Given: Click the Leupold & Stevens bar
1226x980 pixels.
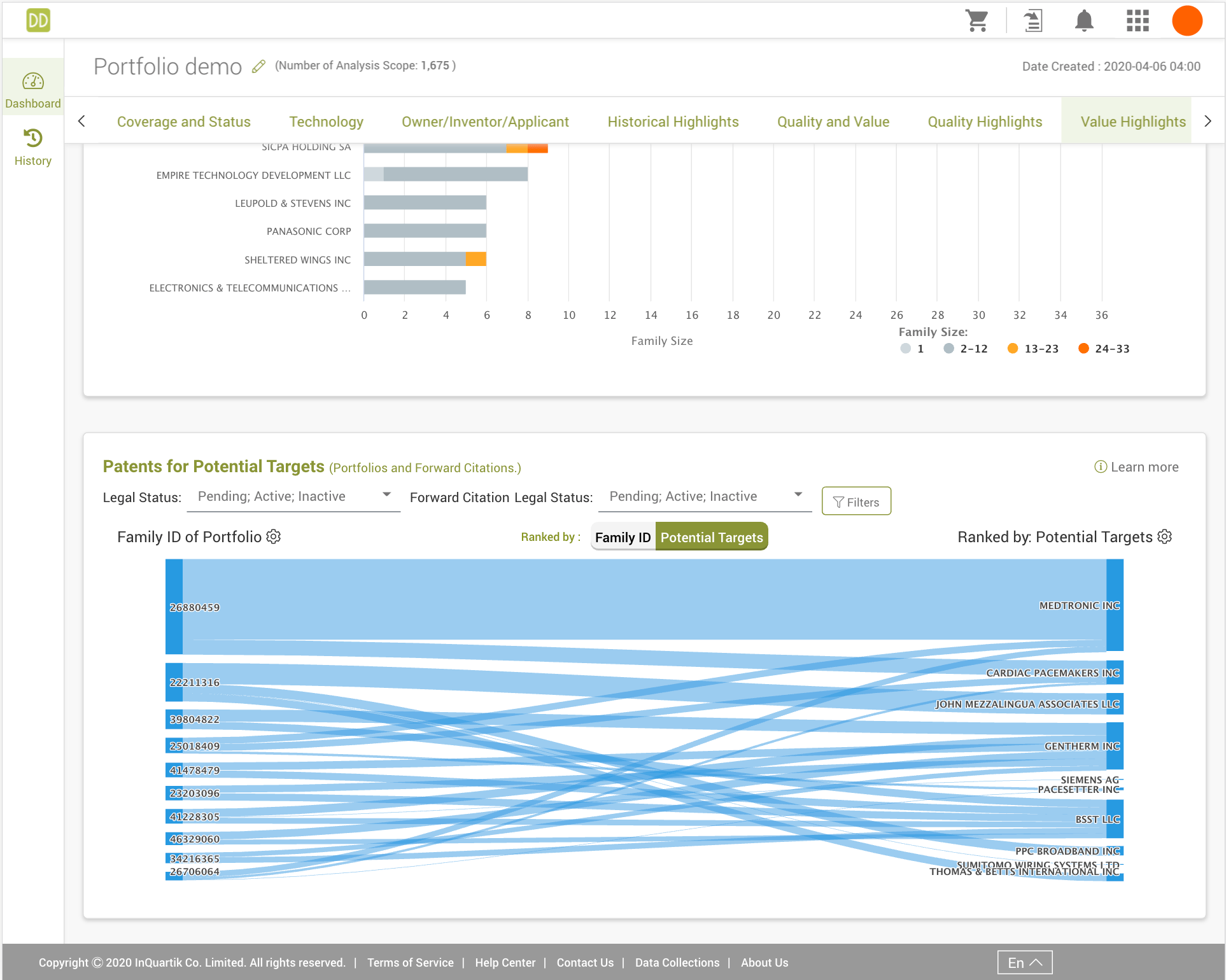Looking at the screenshot, I should coord(425,202).
